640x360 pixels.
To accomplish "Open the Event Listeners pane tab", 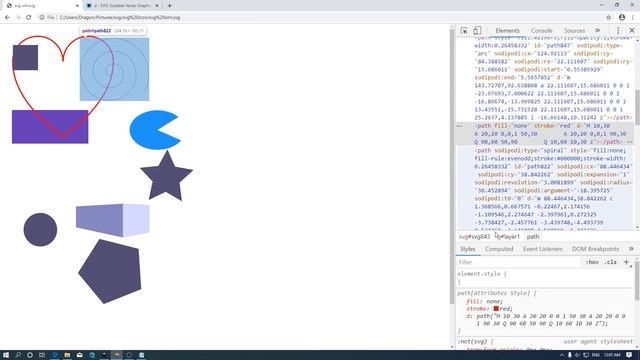I will pyautogui.click(x=542, y=249).
